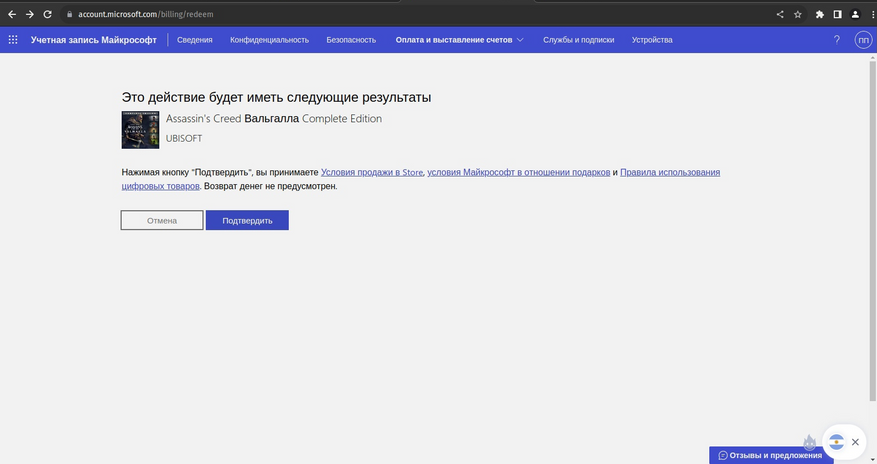Viewport: 877px width, 464px height.
Task: Click the Подтвердить button
Action: click(247, 220)
